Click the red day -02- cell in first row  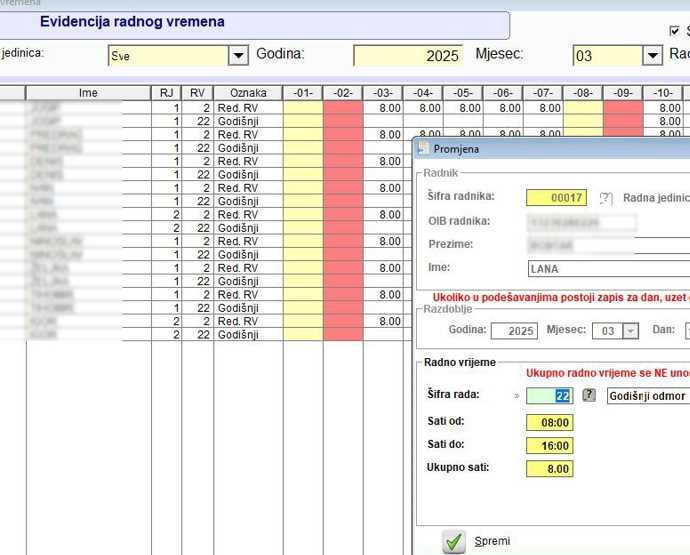[342, 107]
